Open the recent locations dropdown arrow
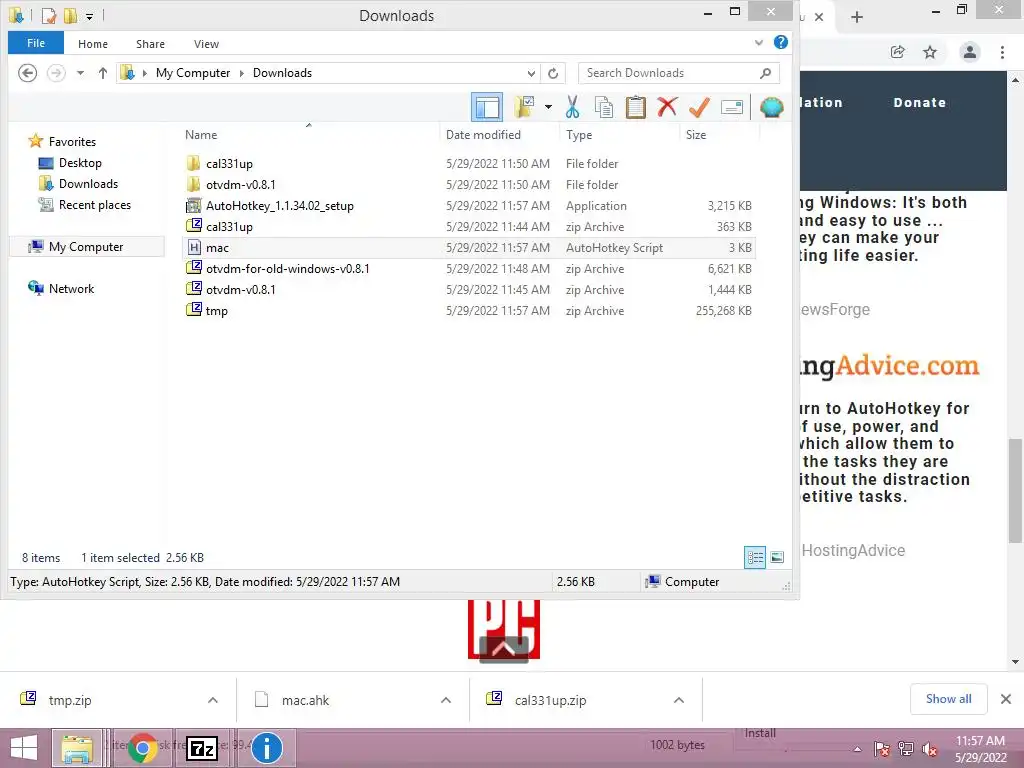The height and width of the screenshot is (768, 1024). 80,73
